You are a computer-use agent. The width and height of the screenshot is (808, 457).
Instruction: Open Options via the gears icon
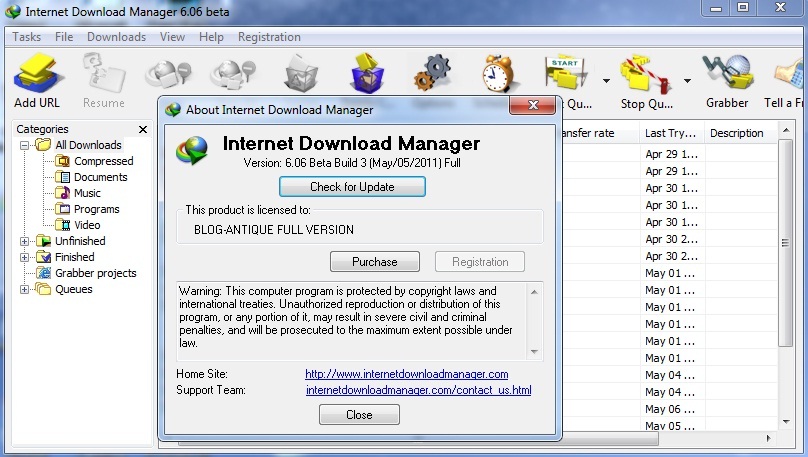click(433, 73)
